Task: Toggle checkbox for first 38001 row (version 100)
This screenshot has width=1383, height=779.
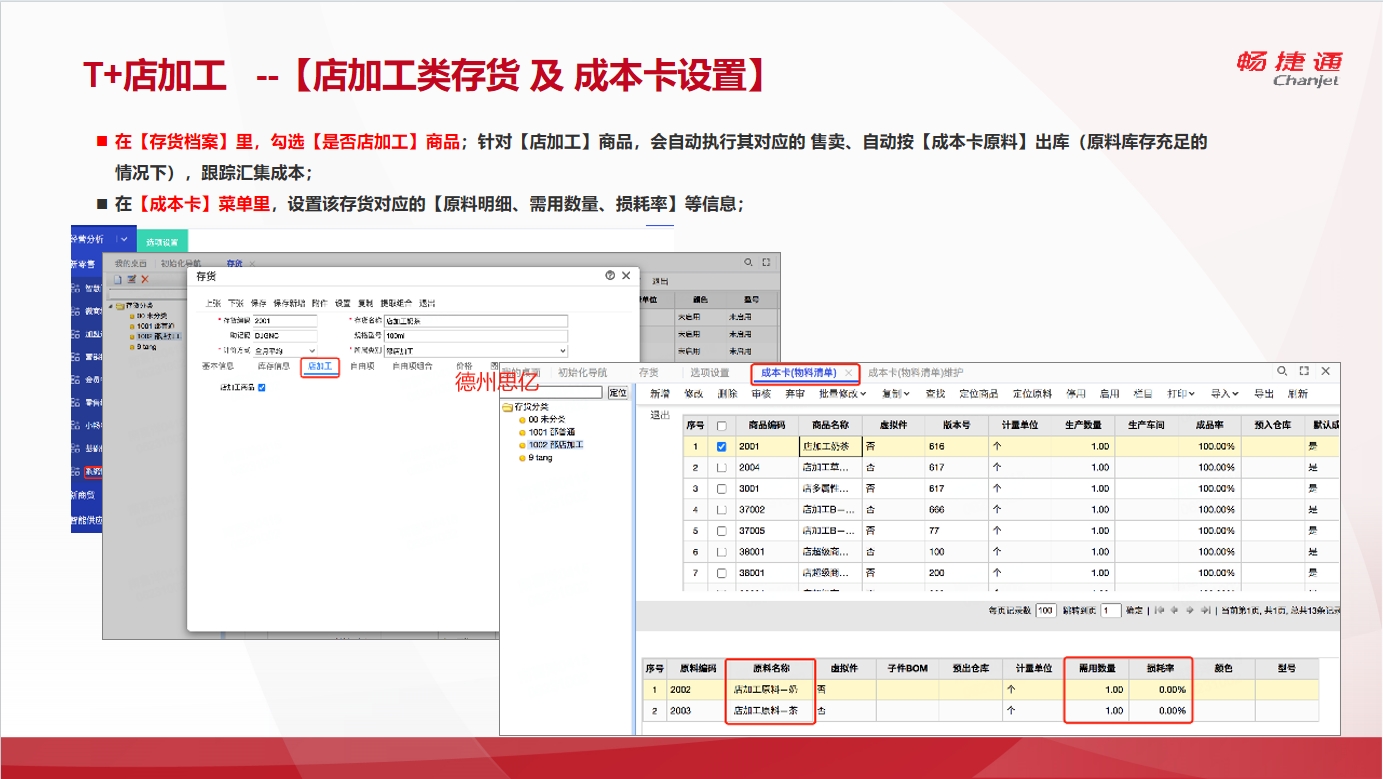Action: [722, 552]
